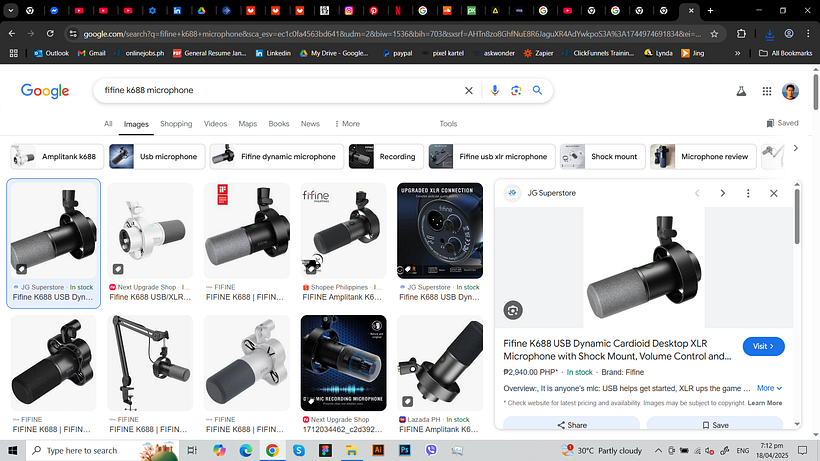
Task: Switch to the Shopping tab
Action: pyautogui.click(x=176, y=124)
